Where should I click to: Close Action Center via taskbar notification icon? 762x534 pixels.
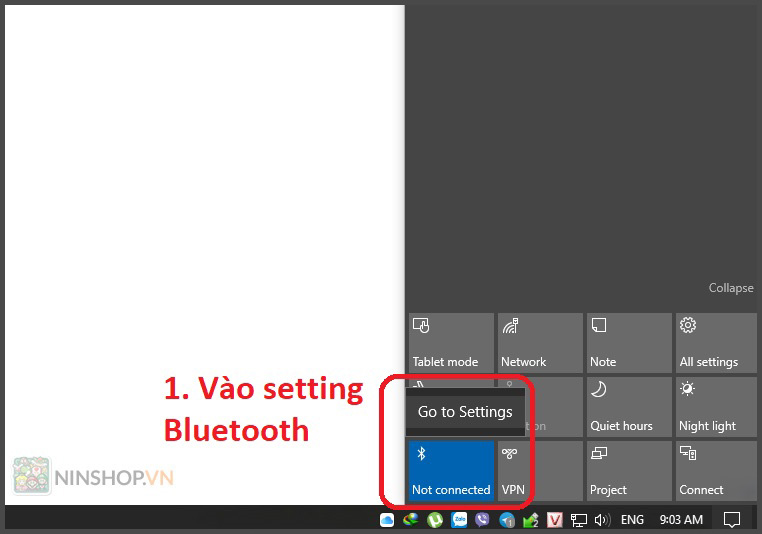pos(732,520)
